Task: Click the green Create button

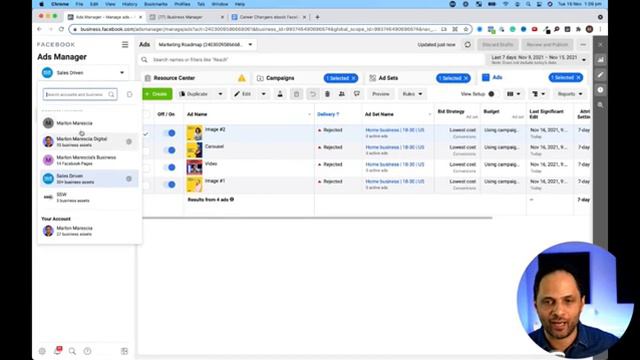Action: (157, 94)
